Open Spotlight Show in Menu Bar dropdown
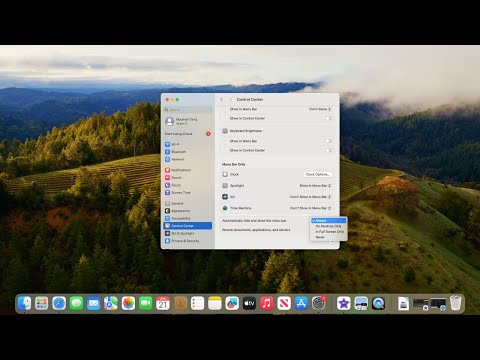The width and height of the screenshot is (480, 360). click(315, 185)
